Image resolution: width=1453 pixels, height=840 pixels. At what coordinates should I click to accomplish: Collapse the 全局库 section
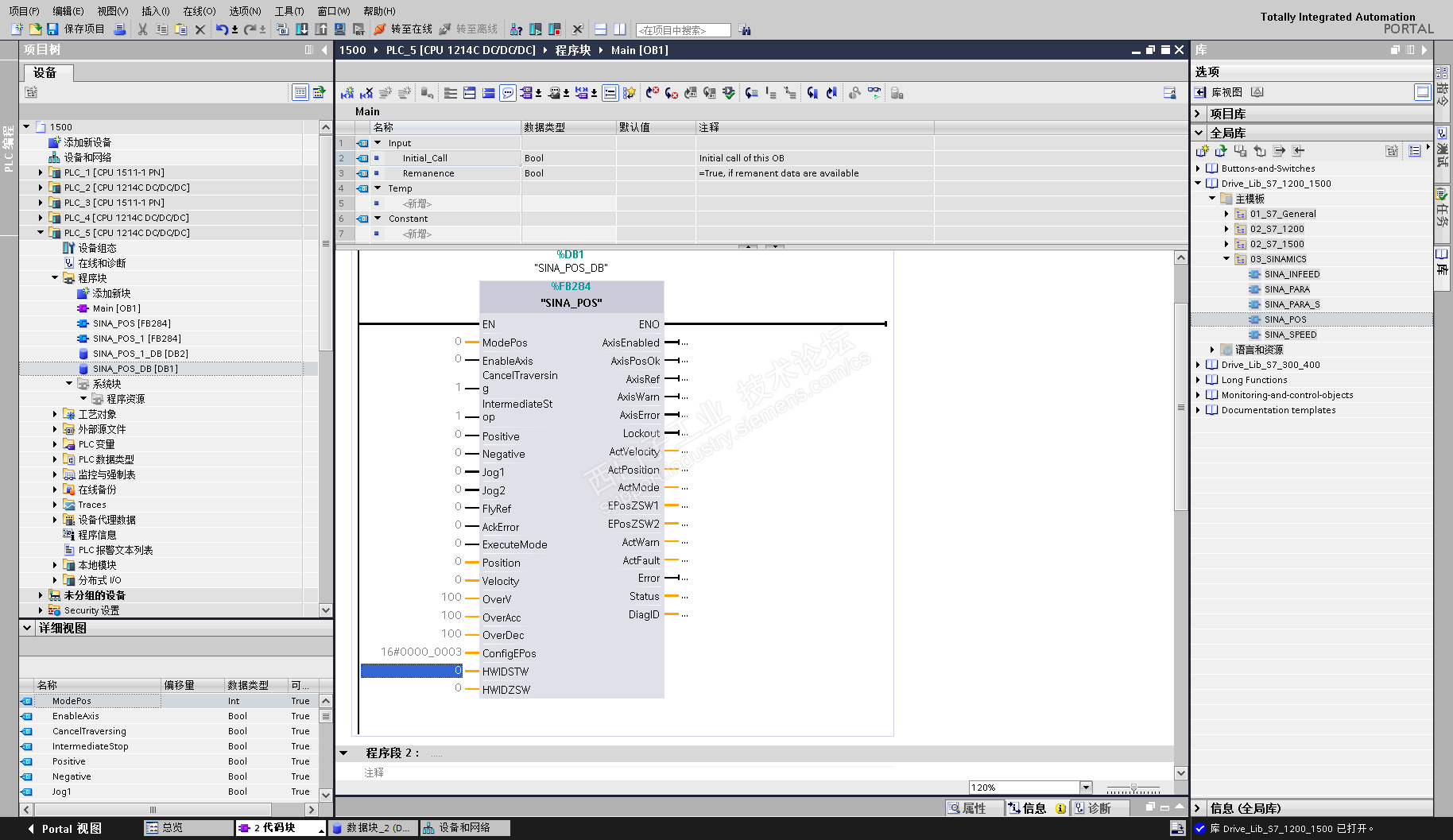tap(1198, 133)
